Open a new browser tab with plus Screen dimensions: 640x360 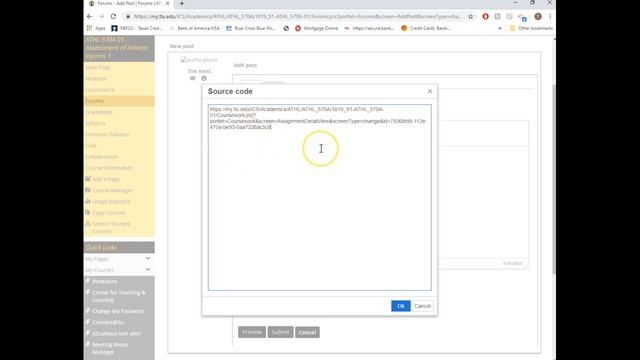click(x=182, y=4)
